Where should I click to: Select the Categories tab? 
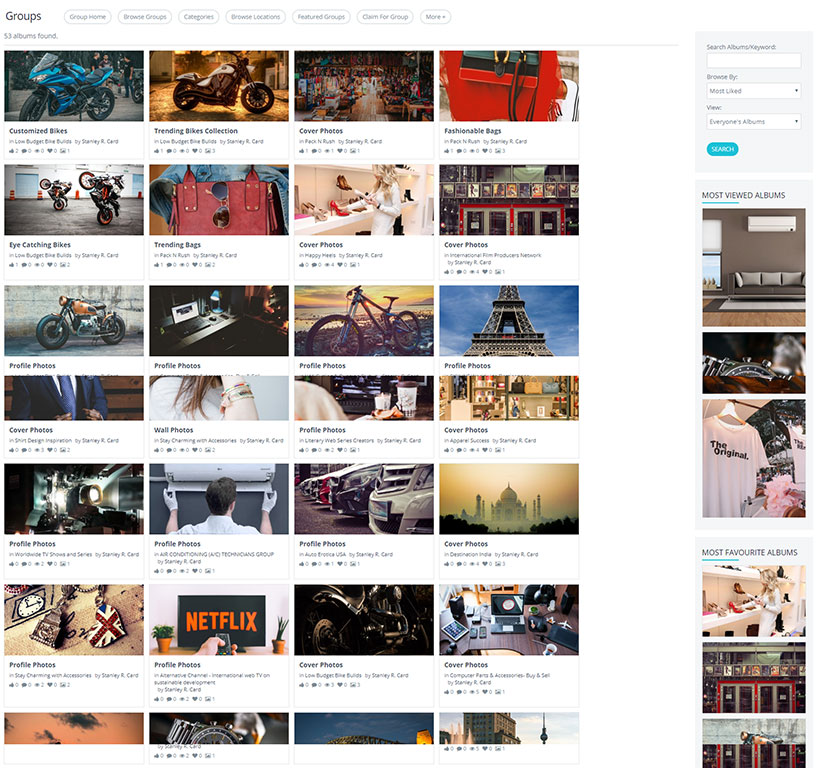[198, 17]
